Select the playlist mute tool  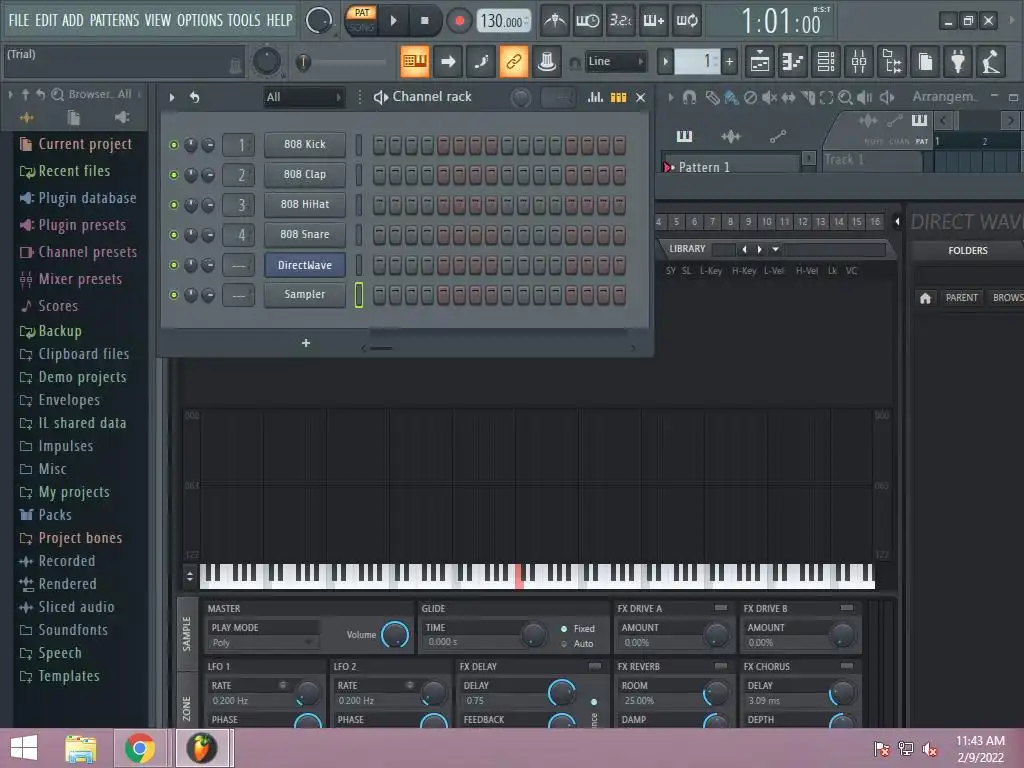pyautogui.click(x=769, y=98)
